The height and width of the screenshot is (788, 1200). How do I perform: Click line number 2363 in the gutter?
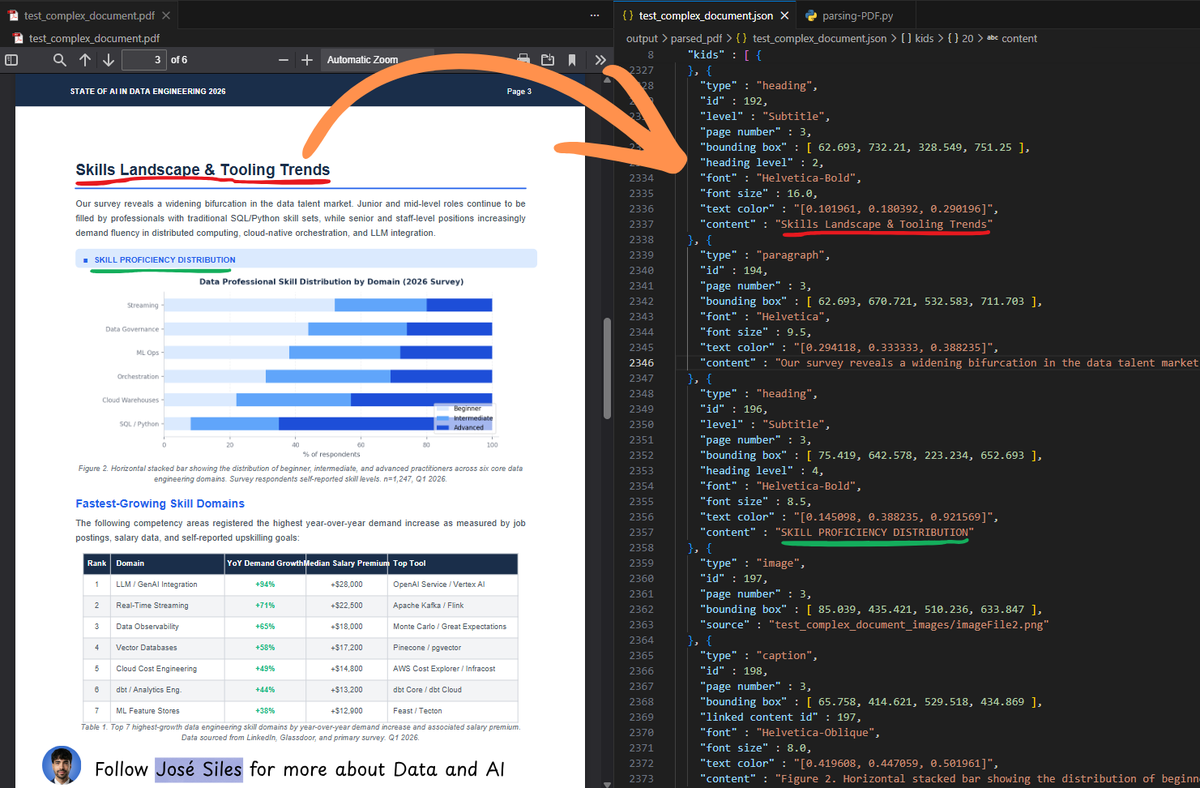[x=639, y=625]
